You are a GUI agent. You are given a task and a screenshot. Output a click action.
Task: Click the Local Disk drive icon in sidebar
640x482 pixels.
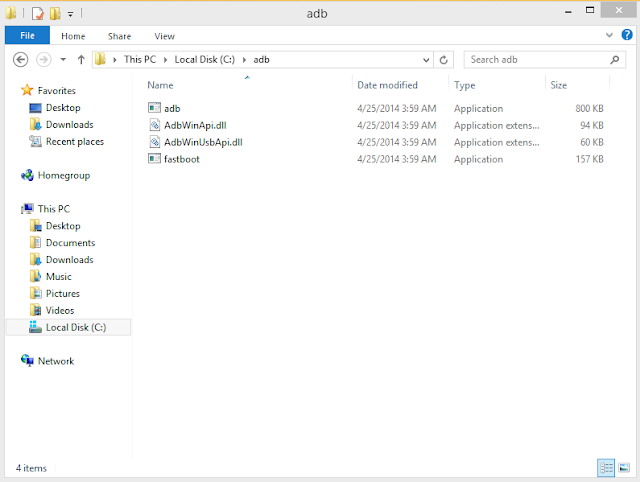pyautogui.click(x=36, y=327)
